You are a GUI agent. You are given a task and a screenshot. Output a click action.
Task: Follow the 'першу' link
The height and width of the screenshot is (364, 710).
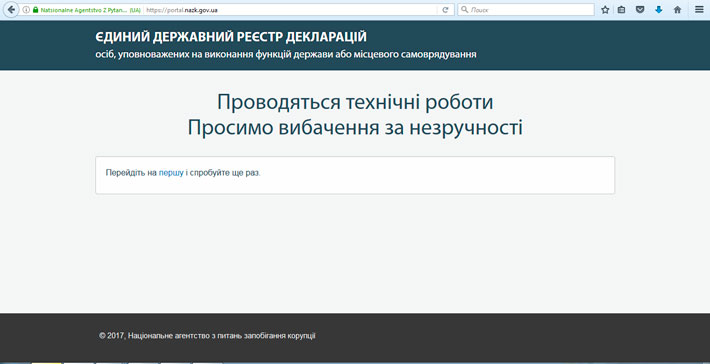pos(171,172)
